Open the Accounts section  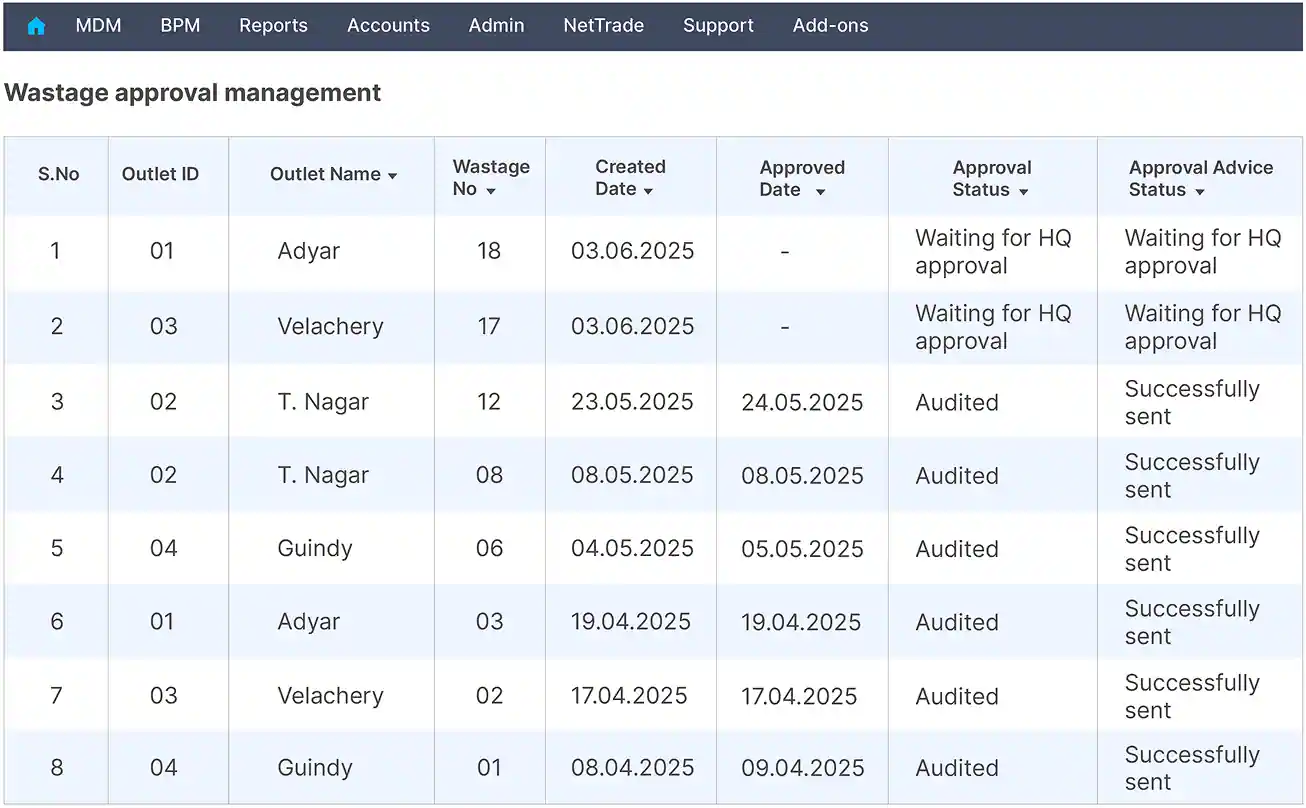click(x=388, y=25)
